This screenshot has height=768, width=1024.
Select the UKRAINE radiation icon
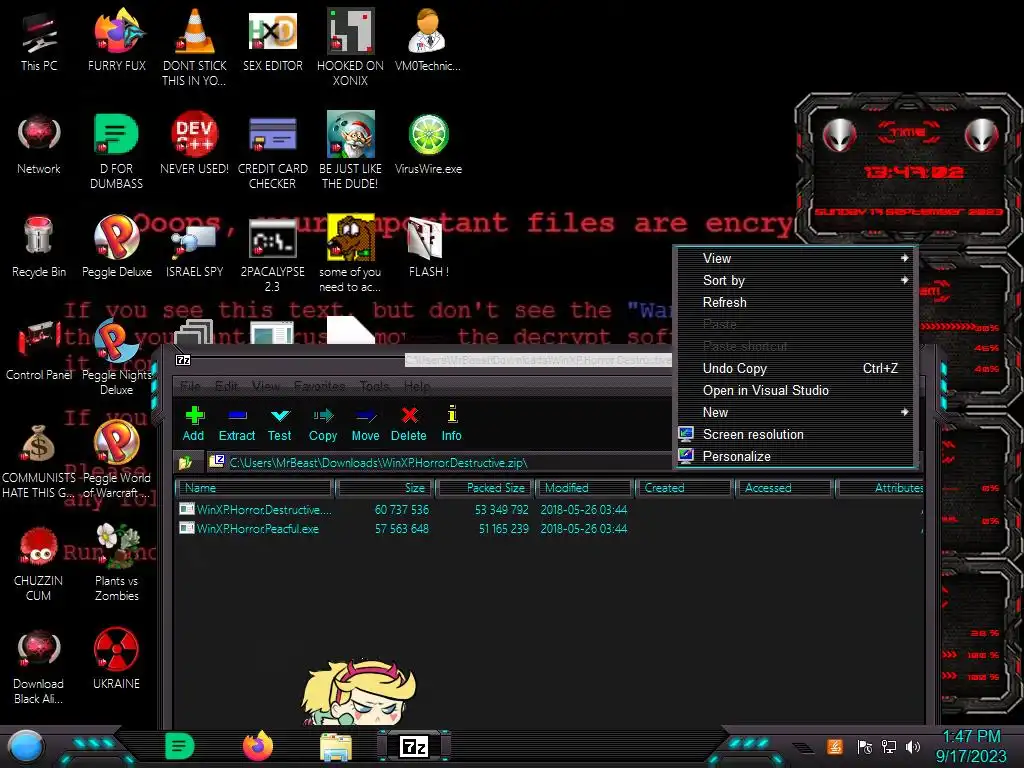(x=116, y=658)
